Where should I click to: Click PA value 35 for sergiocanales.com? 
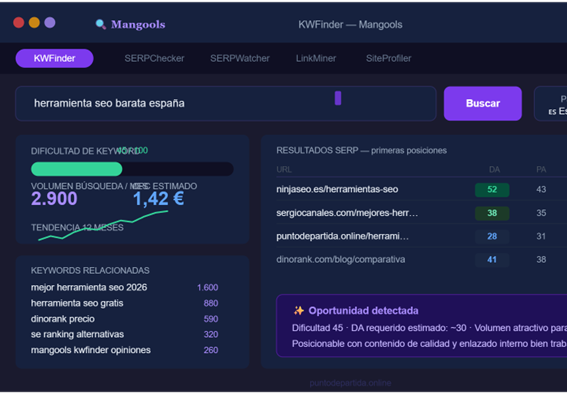point(541,213)
